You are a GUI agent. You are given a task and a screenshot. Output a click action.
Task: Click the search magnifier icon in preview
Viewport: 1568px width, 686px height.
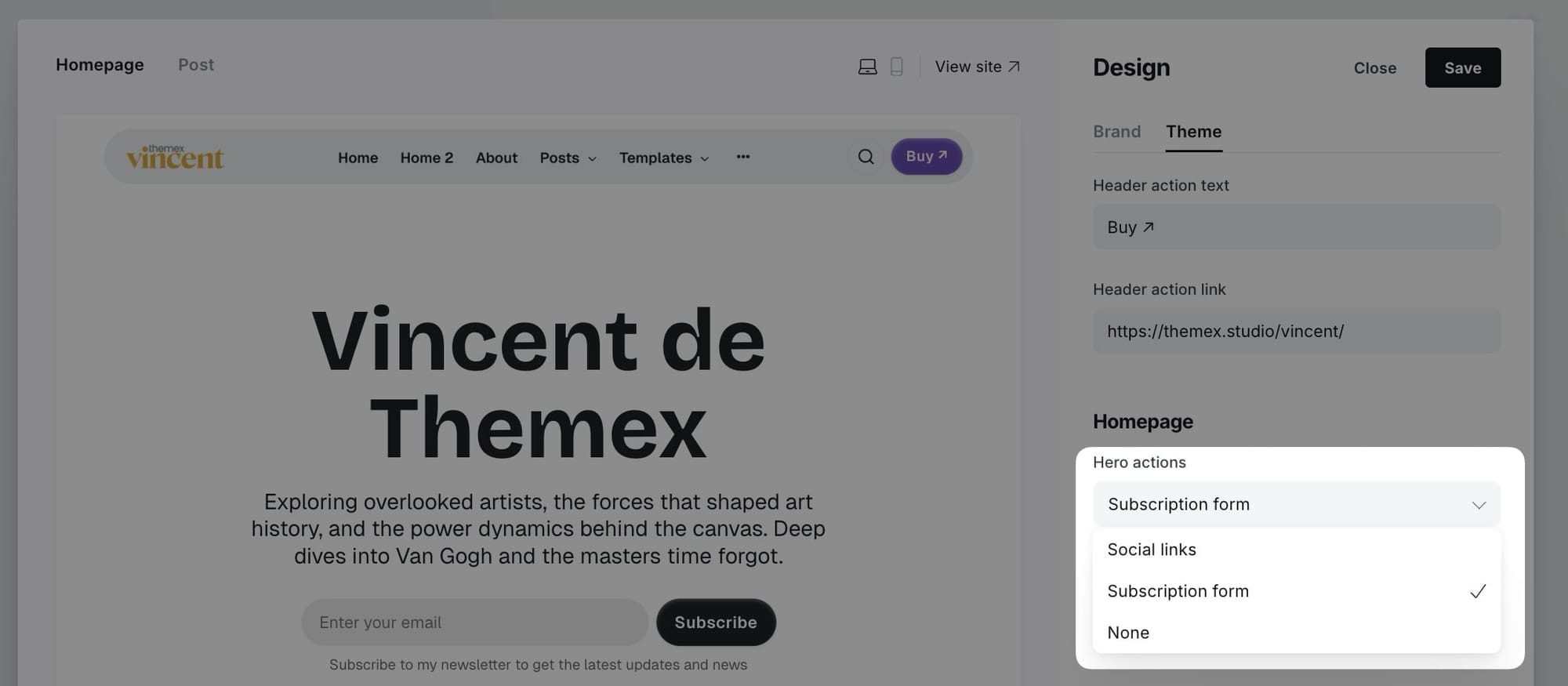tap(866, 157)
